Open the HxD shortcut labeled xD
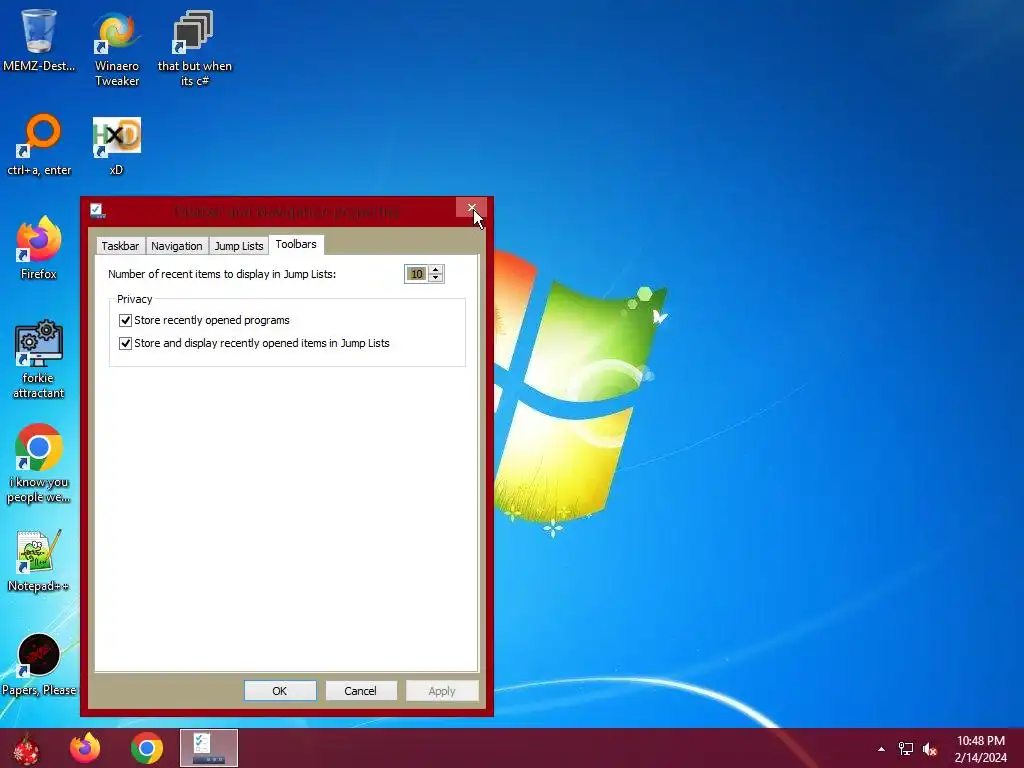This screenshot has height=768, width=1024. point(117,145)
